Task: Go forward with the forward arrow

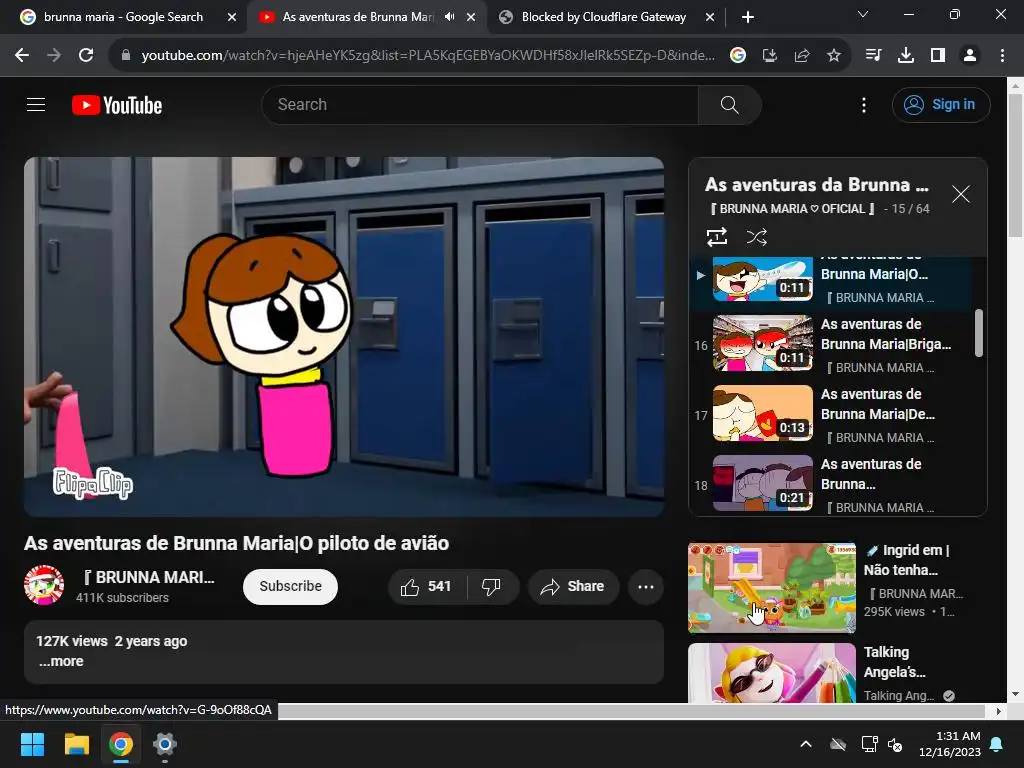Action: click(x=54, y=56)
